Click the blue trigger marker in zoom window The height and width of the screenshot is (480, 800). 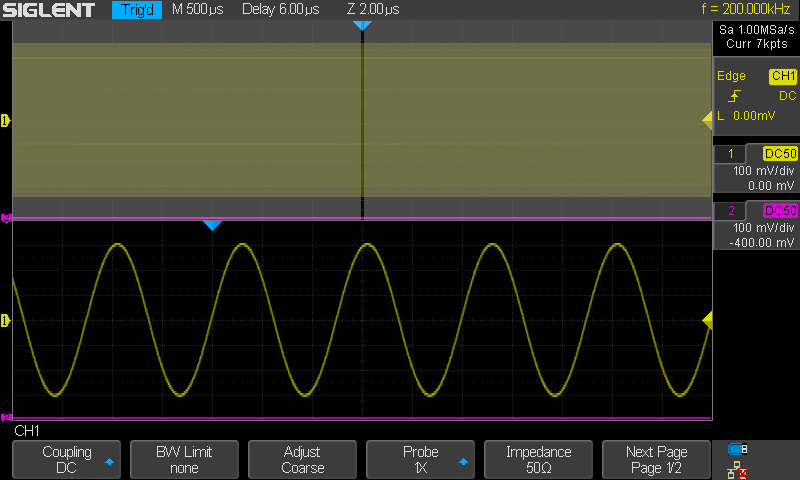(x=212, y=225)
